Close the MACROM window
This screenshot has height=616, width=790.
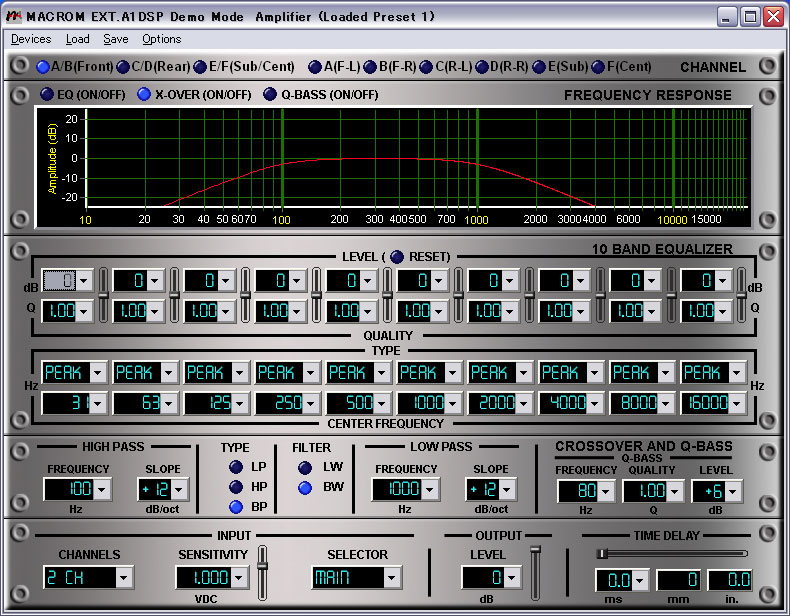[x=773, y=17]
